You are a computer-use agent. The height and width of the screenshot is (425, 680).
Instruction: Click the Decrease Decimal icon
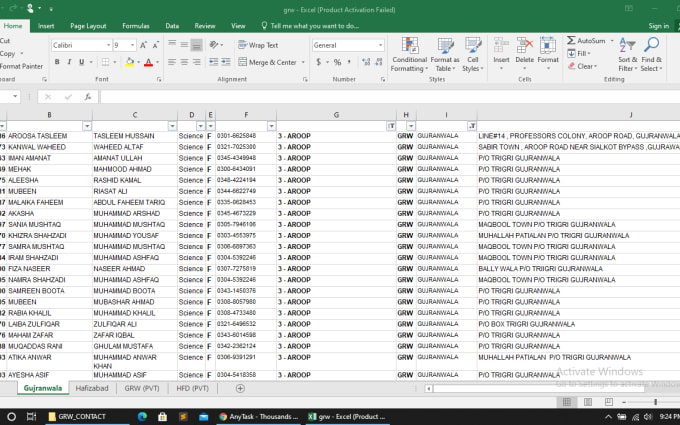pos(379,62)
